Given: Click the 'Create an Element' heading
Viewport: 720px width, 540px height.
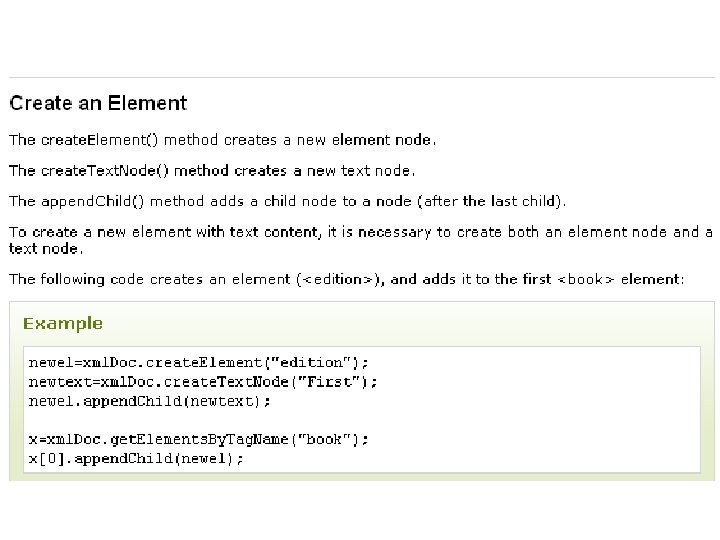Looking at the screenshot, I should click(98, 103).
